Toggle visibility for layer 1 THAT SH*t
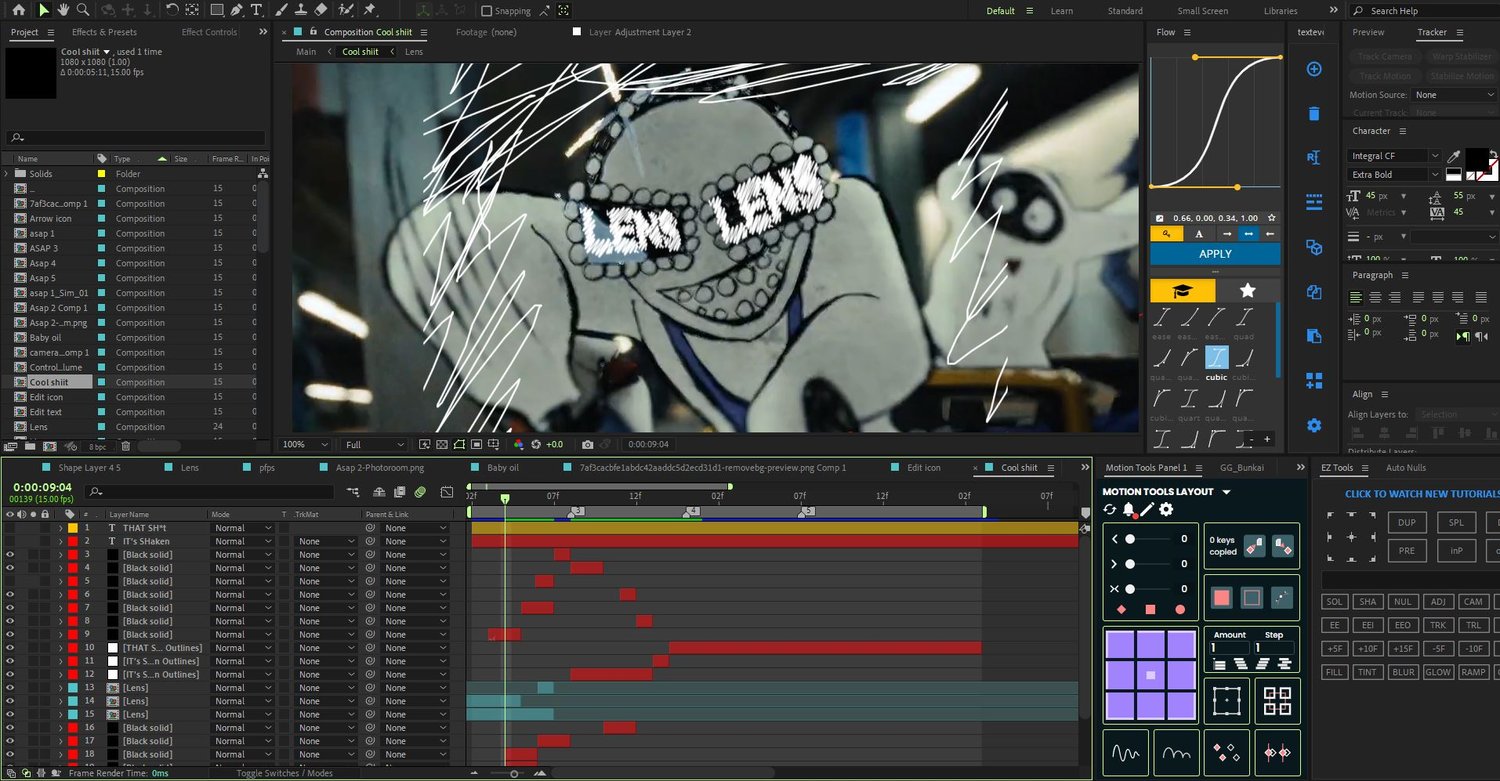Viewport: 1500px width, 781px height. click(10, 527)
